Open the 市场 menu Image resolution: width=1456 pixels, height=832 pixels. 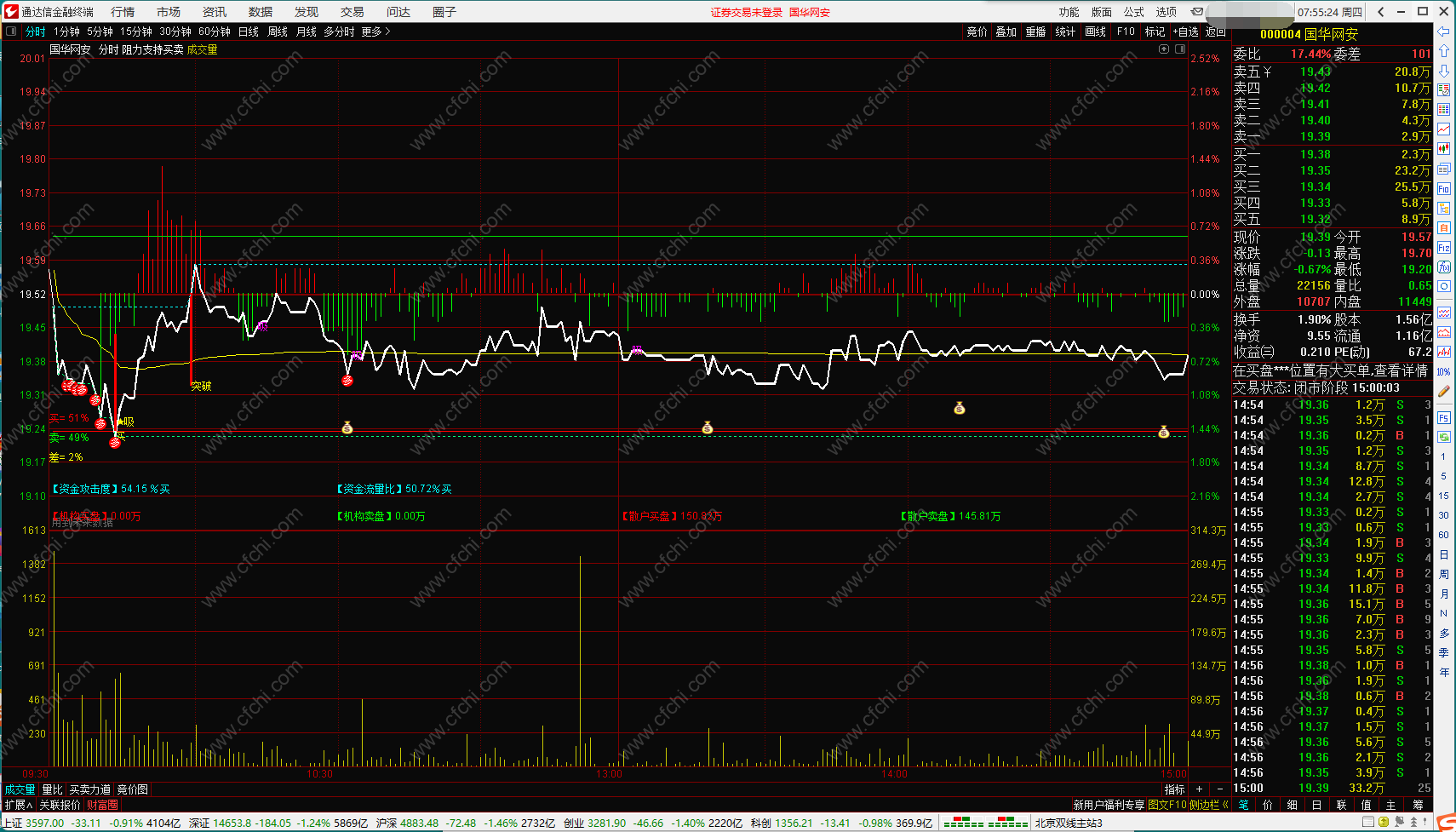pyautogui.click(x=169, y=12)
